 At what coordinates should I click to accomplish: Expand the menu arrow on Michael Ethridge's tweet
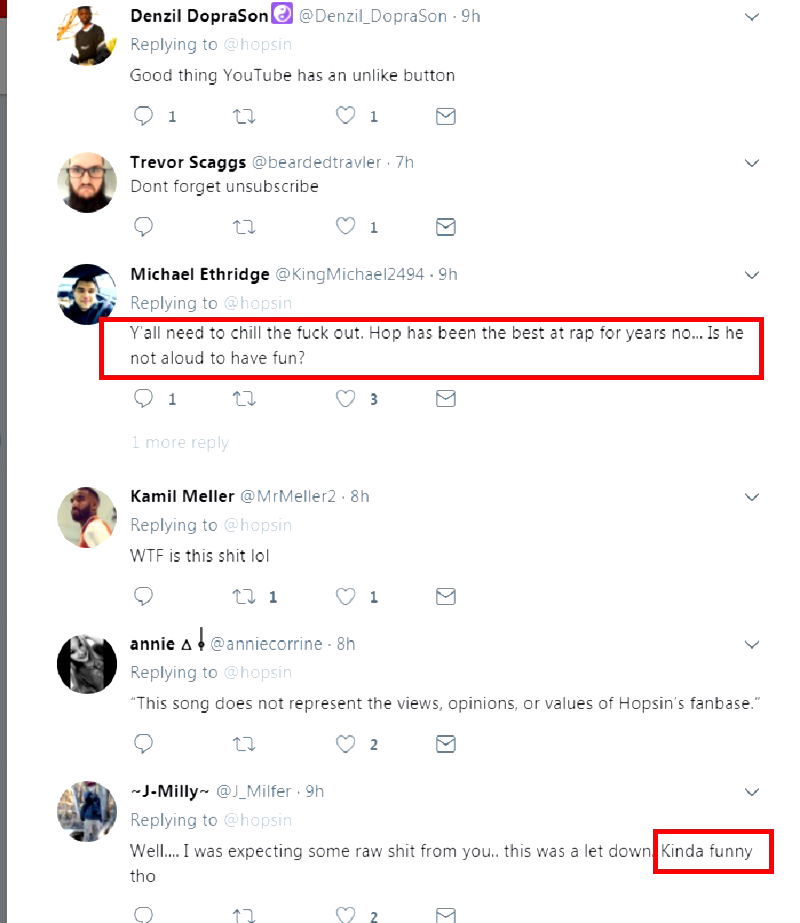[752, 274]
